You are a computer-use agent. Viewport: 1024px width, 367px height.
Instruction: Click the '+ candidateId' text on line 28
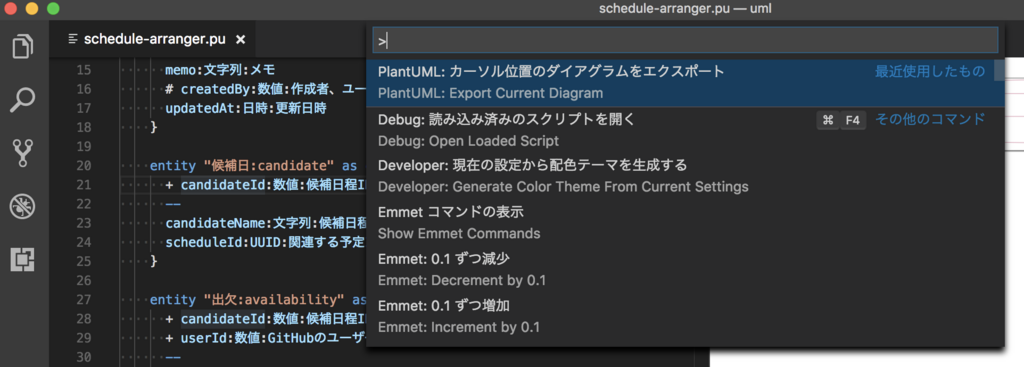tap(216, 319)
